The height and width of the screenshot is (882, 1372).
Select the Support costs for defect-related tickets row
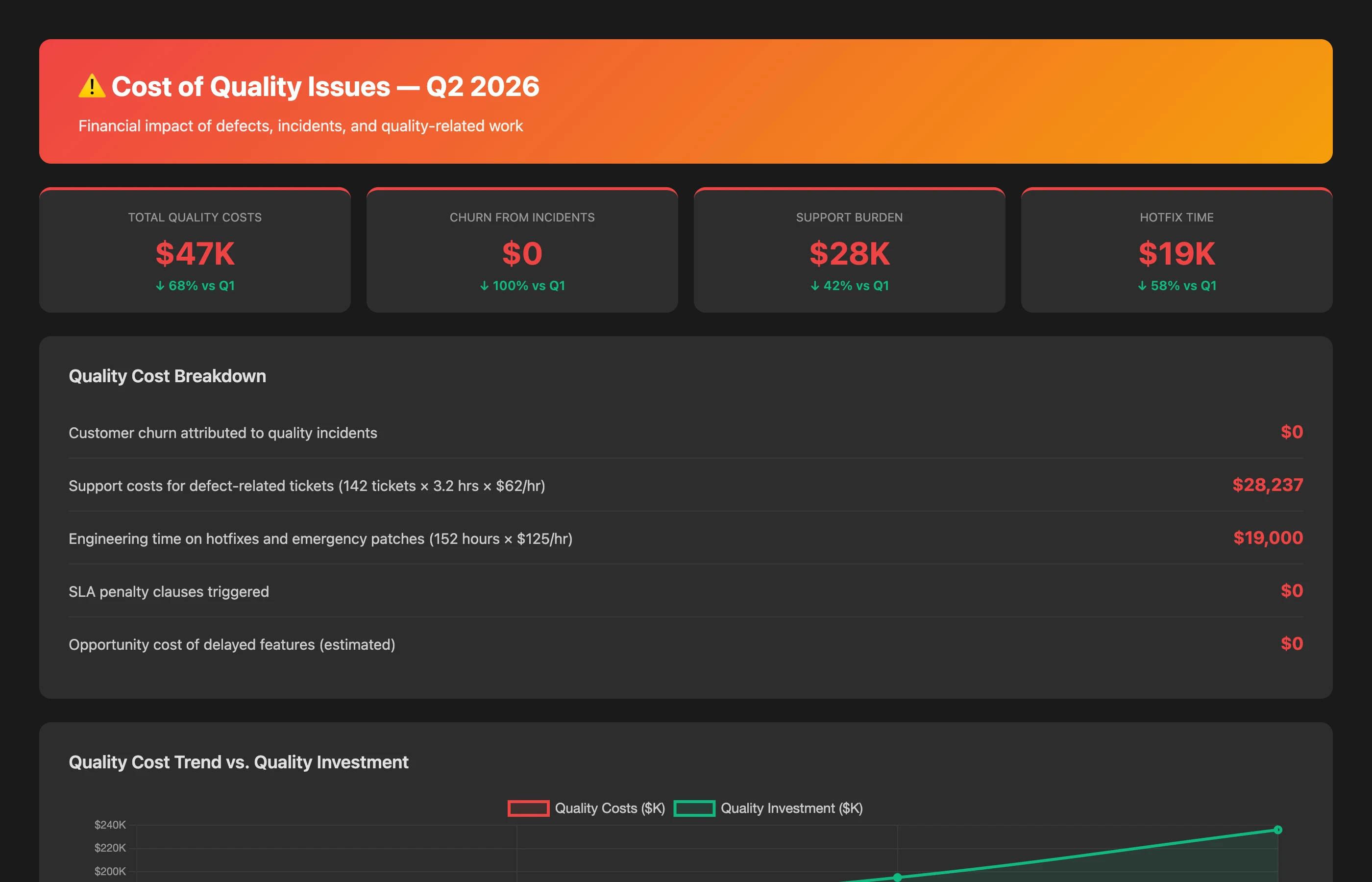coord(686,485)
